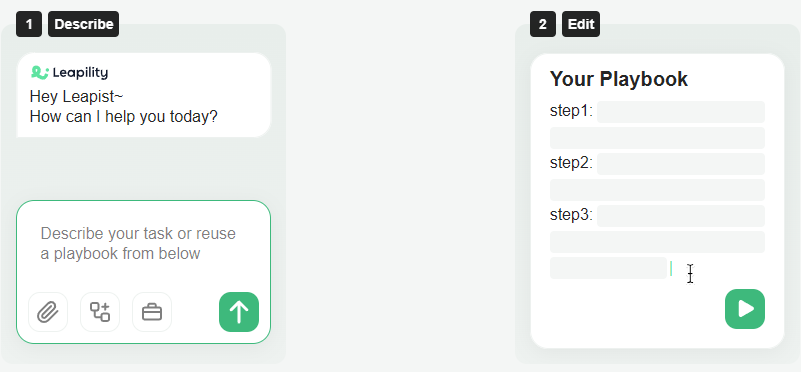Click the paperclip attach file icon
Viewport: 801px width, 372px height.
coord(48,312)
